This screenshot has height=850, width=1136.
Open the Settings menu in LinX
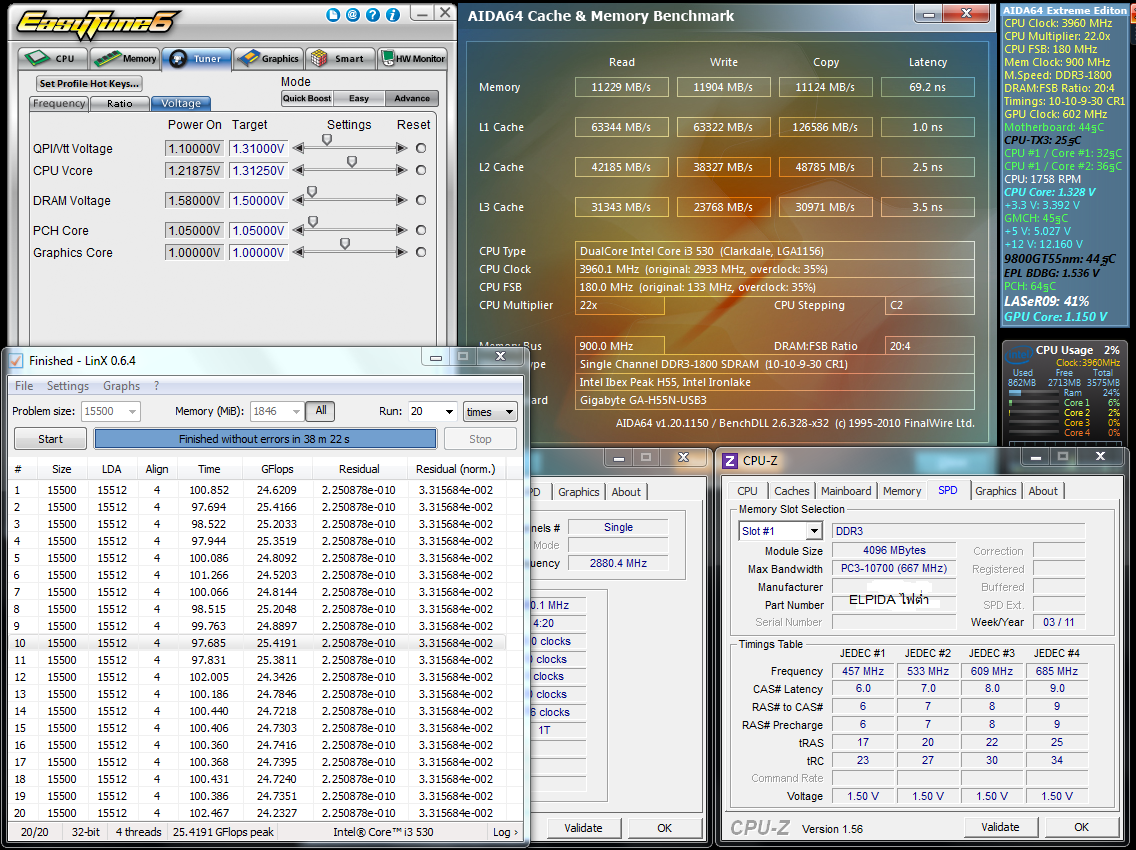pyautogui.click(x=67, y=386)
